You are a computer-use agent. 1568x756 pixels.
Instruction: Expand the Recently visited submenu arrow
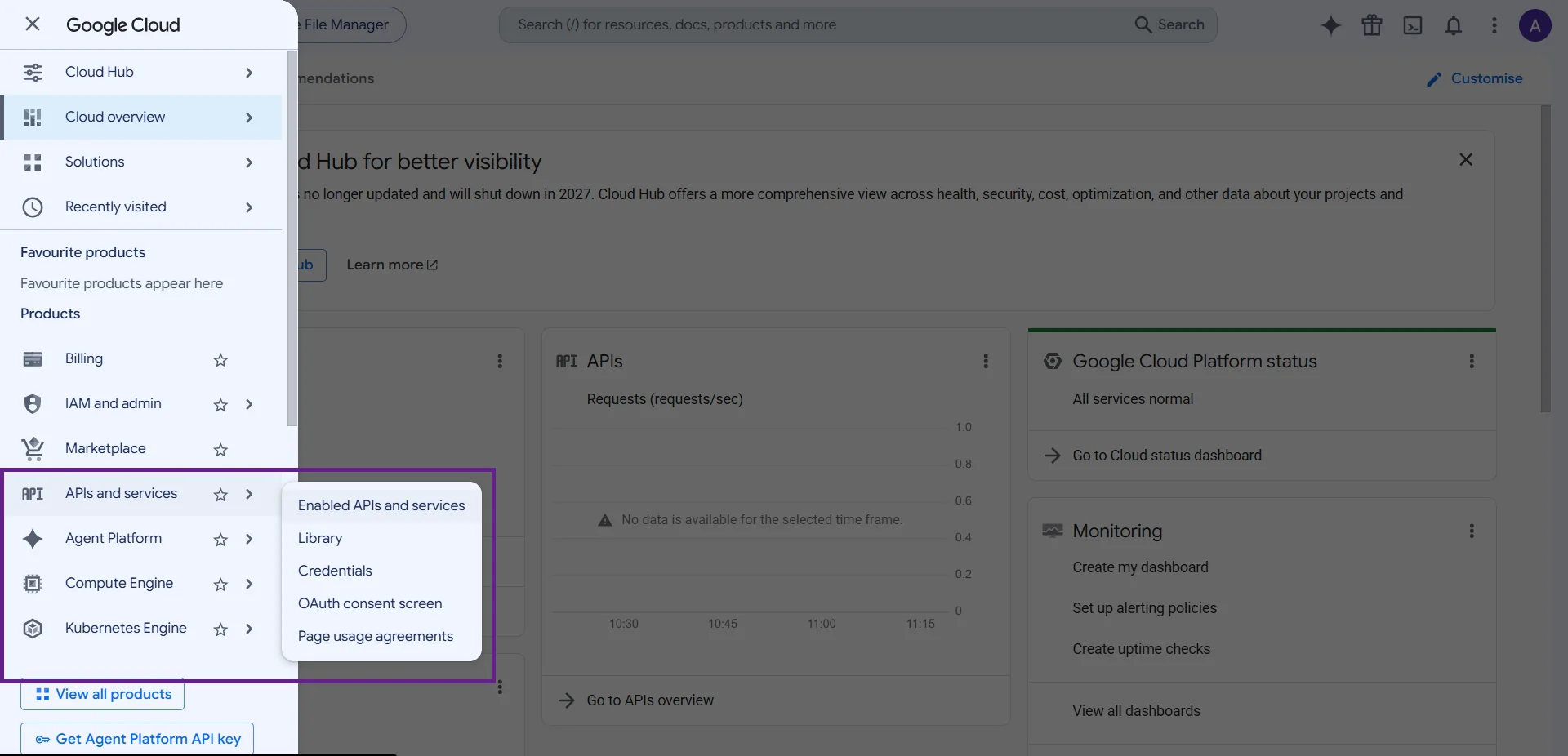click(249, 207)
